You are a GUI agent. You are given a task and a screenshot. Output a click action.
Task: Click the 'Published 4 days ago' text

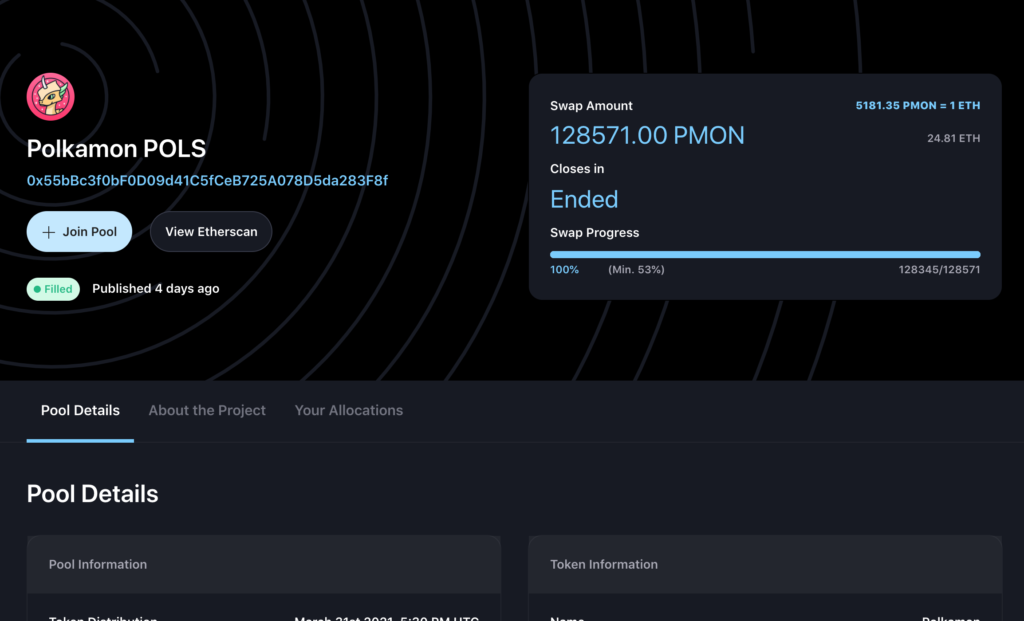(155, 289)
